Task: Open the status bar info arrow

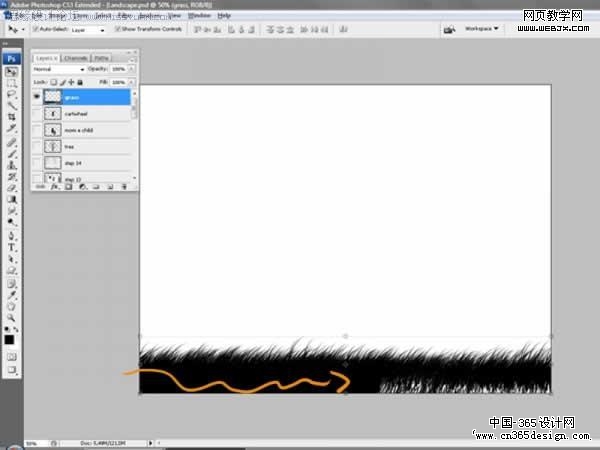Action: tap(150, 443)
